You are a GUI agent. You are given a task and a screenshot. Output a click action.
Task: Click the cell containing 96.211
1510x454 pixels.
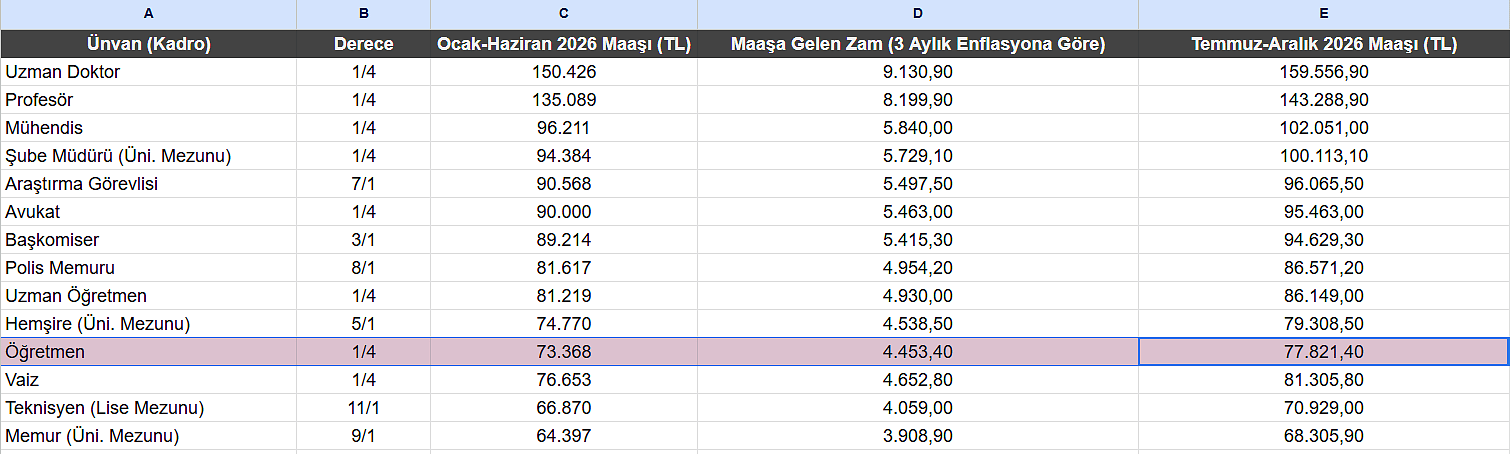[564, 128]
